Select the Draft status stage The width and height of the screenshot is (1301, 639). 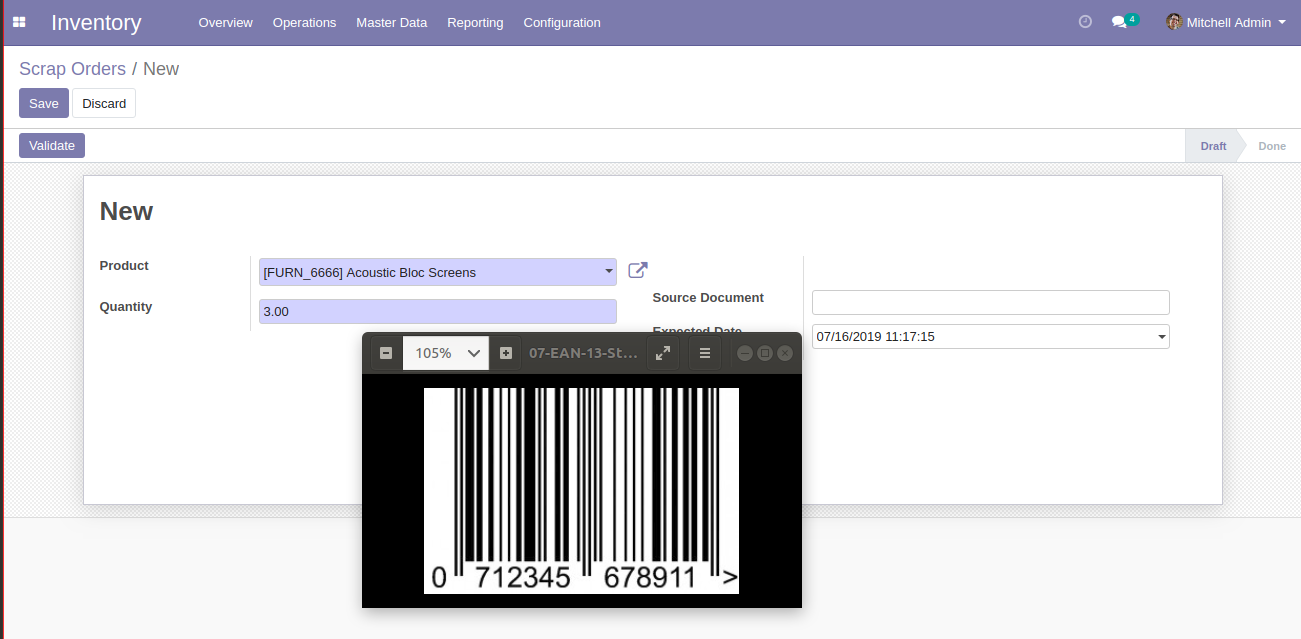click(x=1213, y=146)
